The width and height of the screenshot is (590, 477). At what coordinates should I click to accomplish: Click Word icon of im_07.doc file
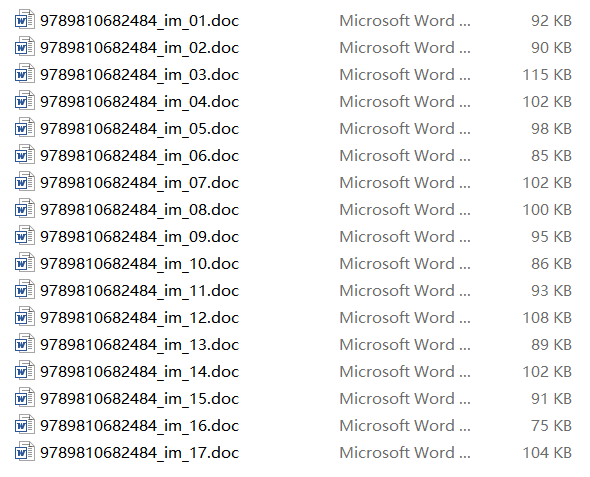[25, 182]
